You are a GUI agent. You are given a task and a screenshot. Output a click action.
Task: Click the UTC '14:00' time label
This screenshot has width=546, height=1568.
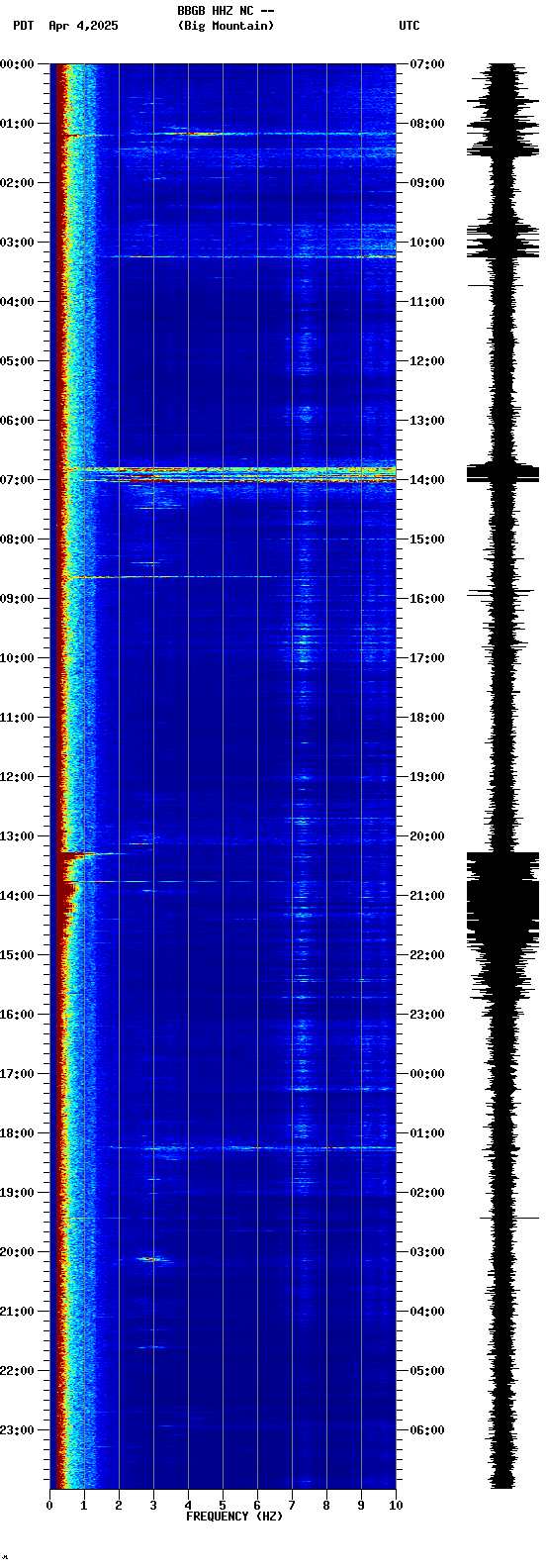(x=427, y=480)
